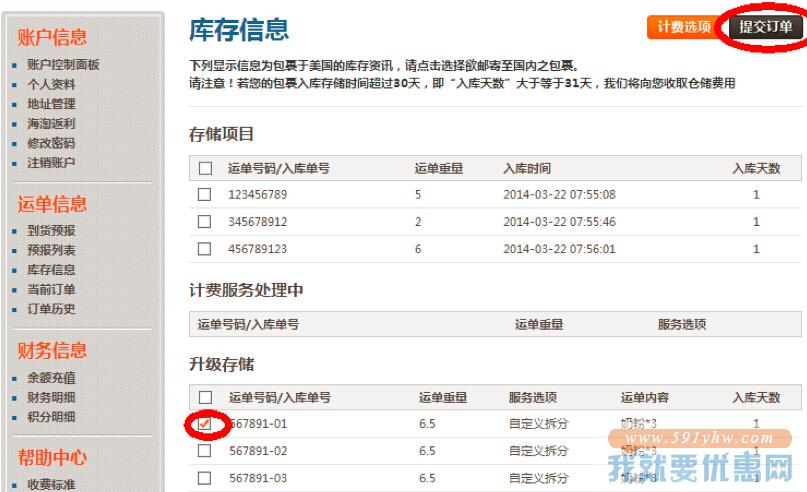
Task: Click the 账户信息 sidebar heading
Action: pos(52,37)
